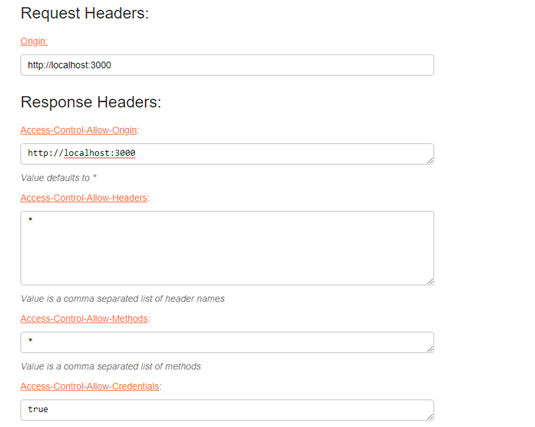Open the Origin header link
The width and height of the screenshot is (535, 427).
(x=34, y=41)
